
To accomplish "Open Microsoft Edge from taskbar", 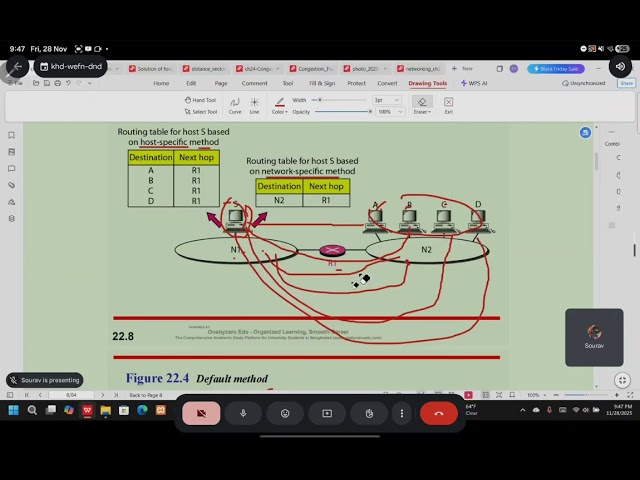I will click(x=142, y=410).
